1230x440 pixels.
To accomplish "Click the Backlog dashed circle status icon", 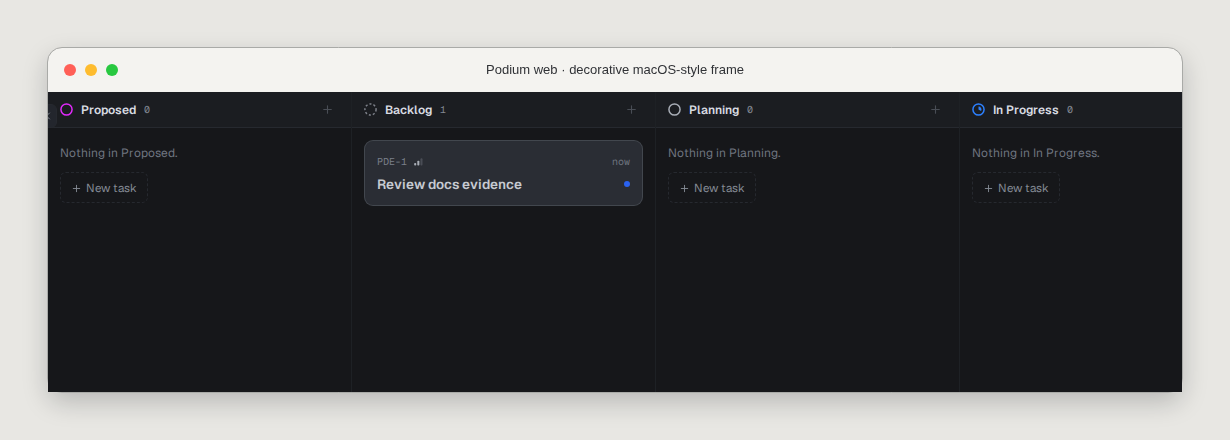I will point(371,110).
